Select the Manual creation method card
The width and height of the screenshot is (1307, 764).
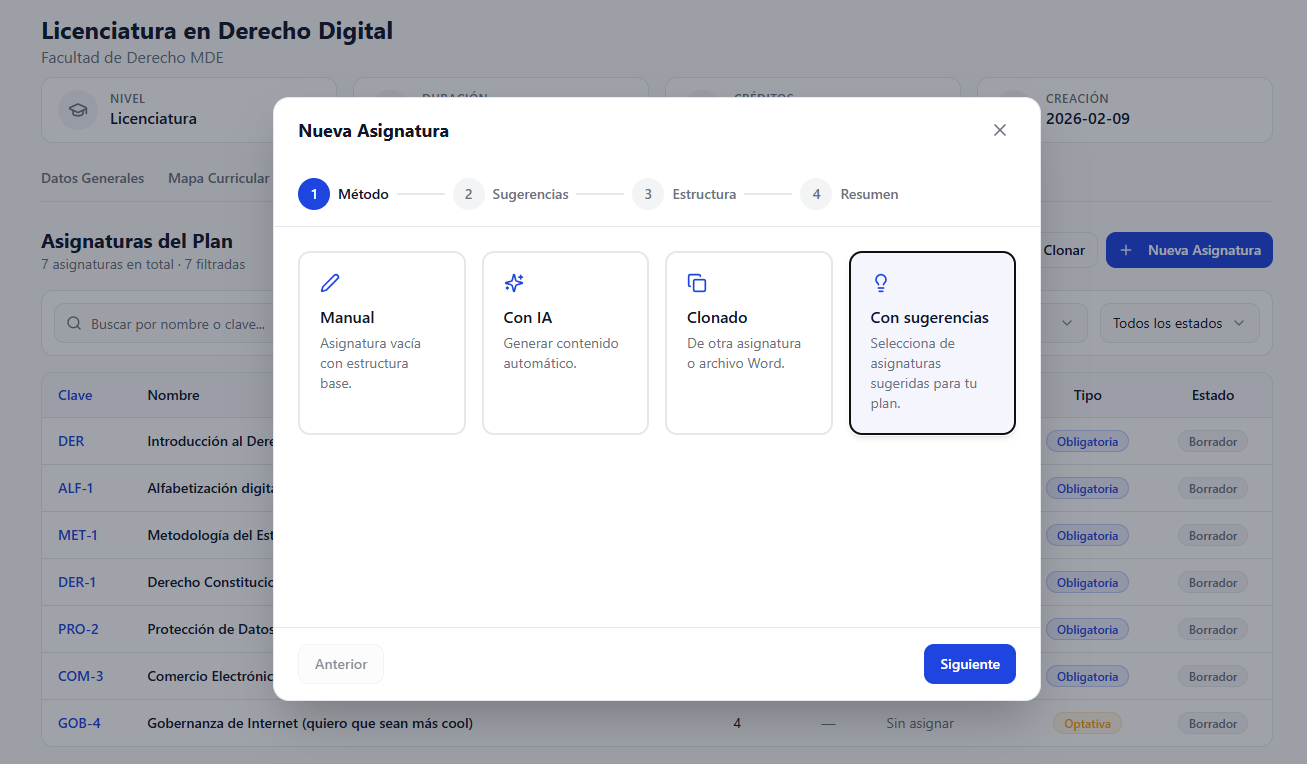pos(381,342)
